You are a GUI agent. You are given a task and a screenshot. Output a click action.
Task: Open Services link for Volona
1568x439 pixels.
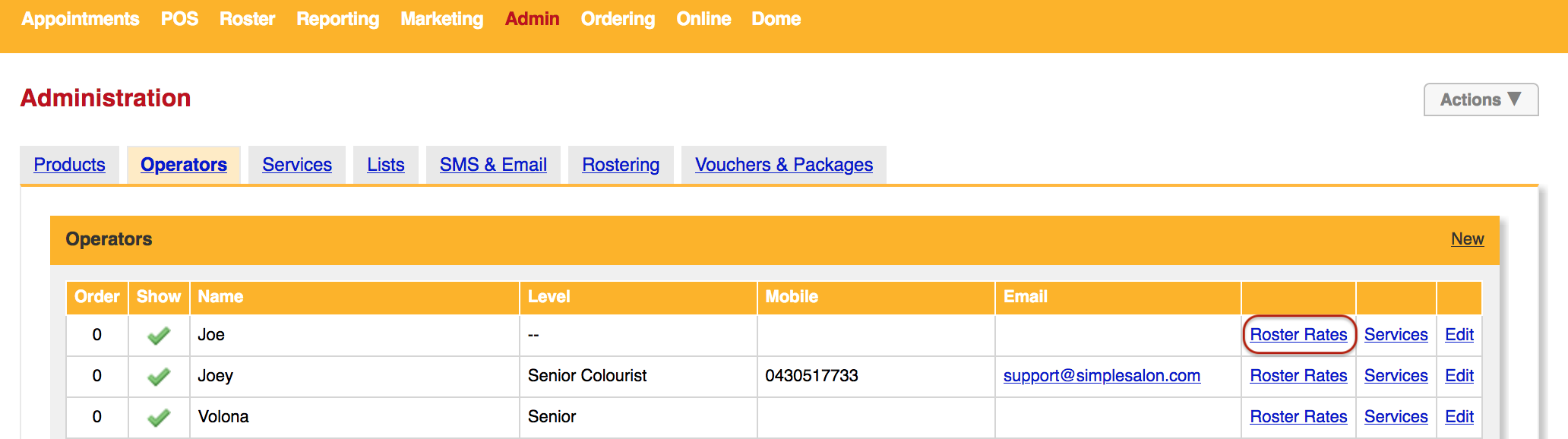coord(1396,417)
